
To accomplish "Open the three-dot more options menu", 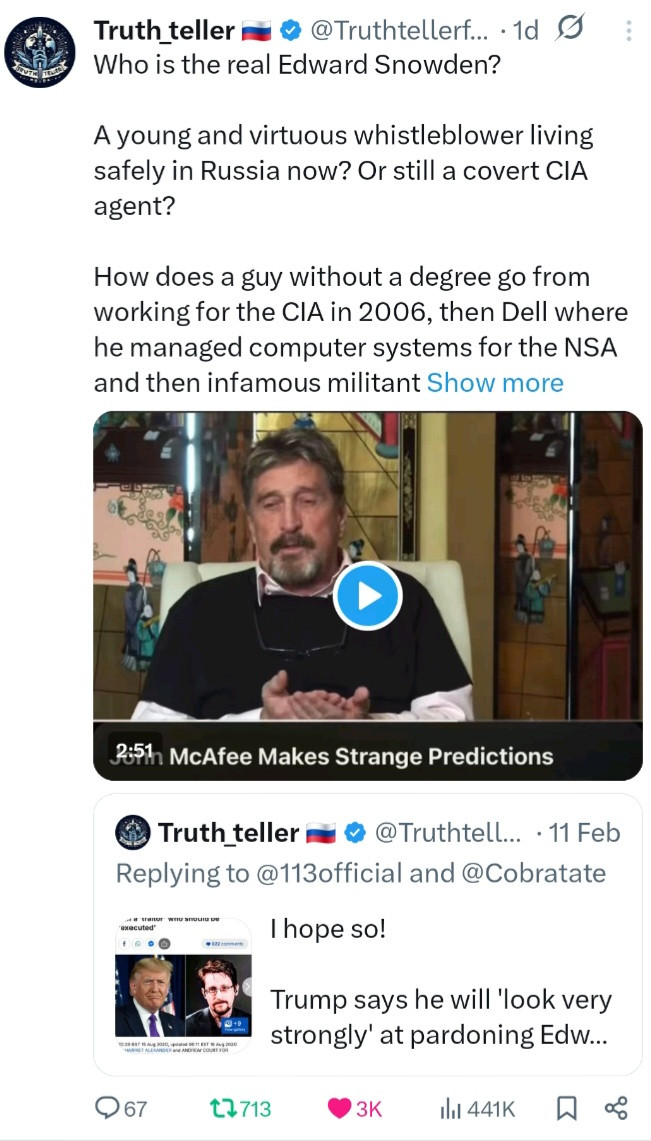I will 628,32.
